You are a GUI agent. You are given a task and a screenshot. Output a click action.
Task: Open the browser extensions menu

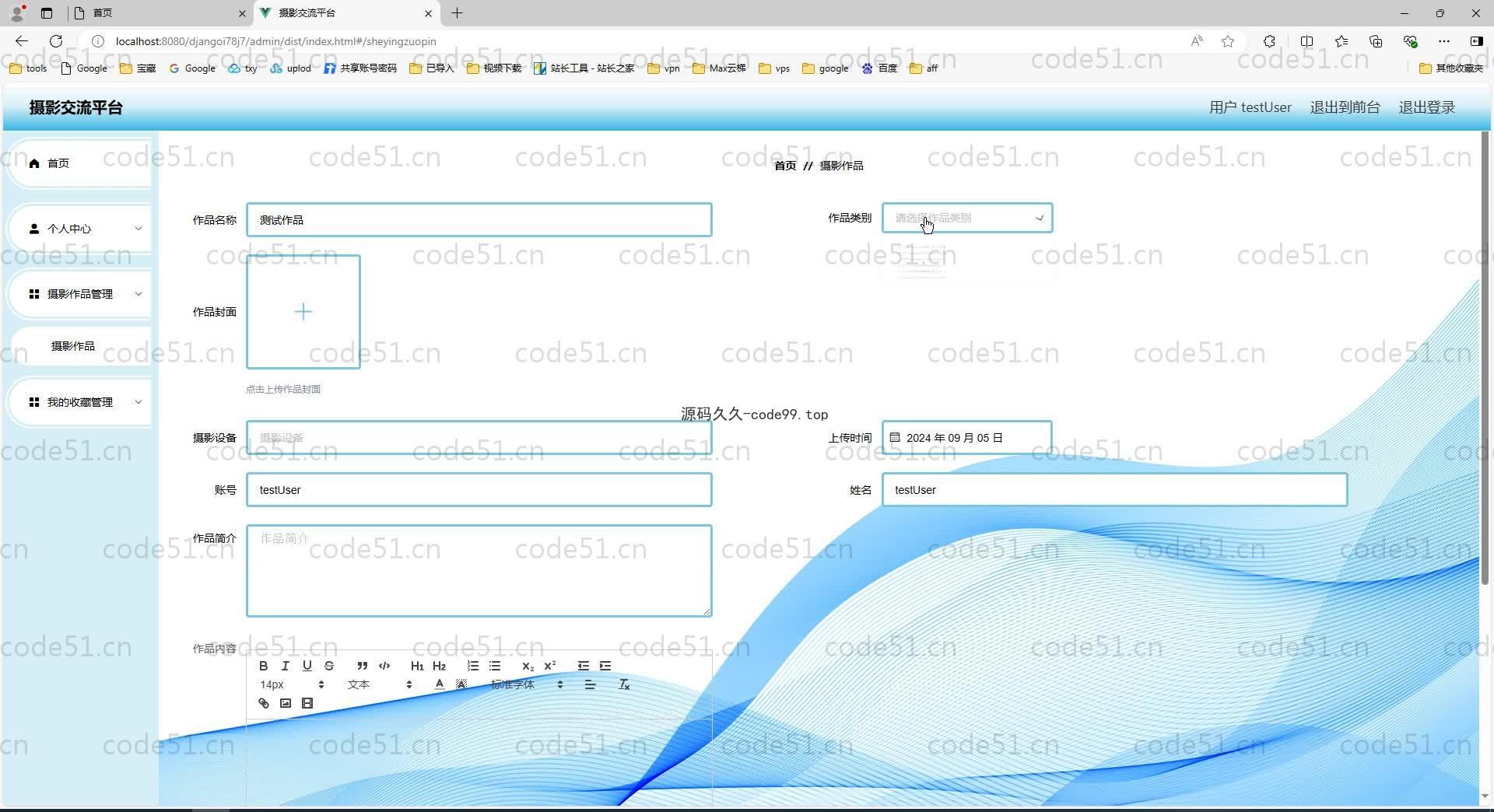point(1269,41)
